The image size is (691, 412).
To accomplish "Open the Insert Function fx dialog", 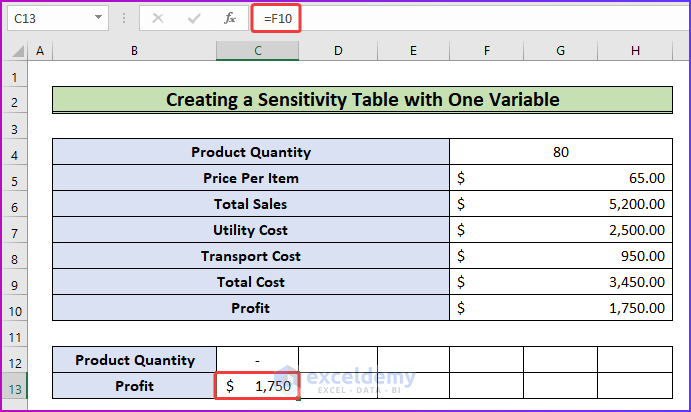I will point(230,18).
